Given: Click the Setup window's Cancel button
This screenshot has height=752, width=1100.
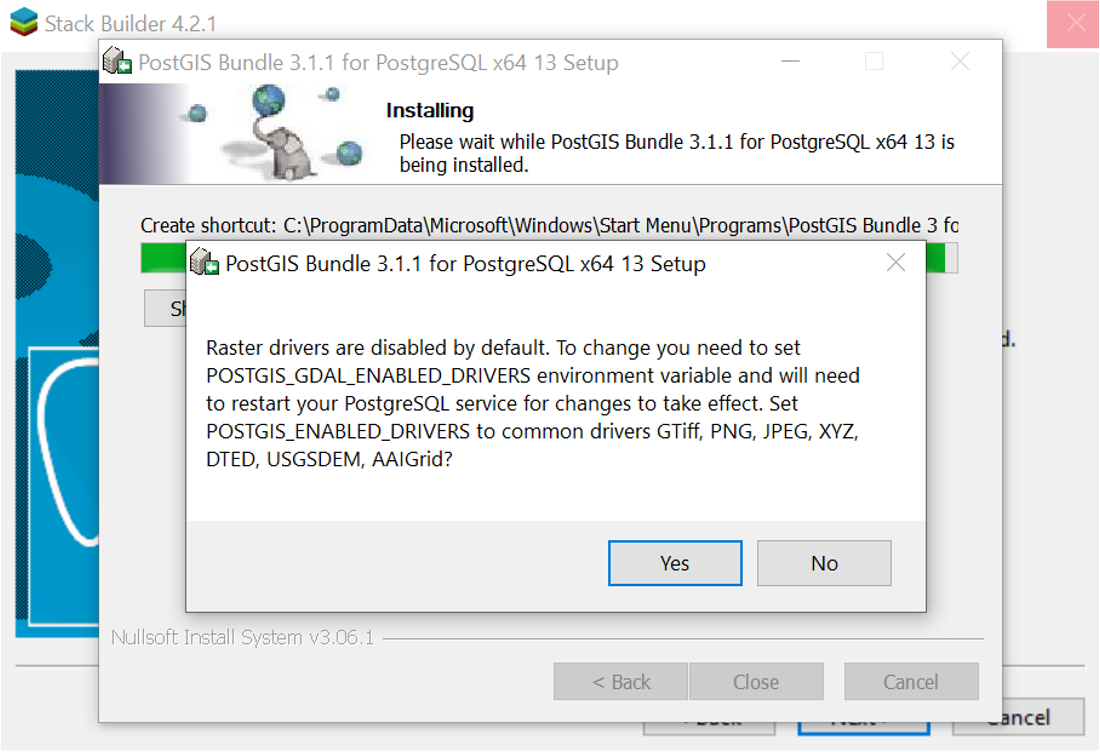Looking at the screenshot, I should click(x=911, y=682).
